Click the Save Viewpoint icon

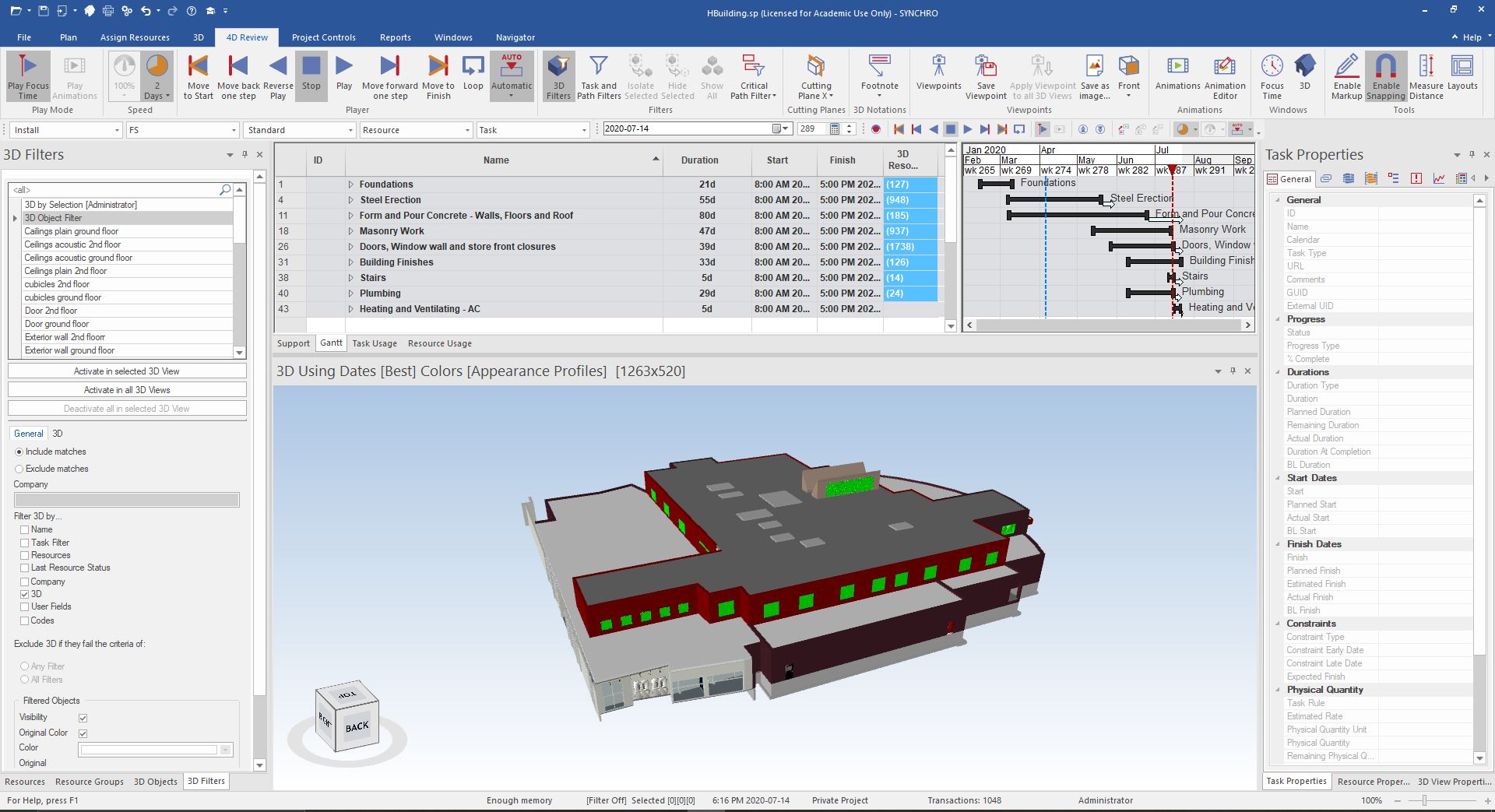coord(986,76)
